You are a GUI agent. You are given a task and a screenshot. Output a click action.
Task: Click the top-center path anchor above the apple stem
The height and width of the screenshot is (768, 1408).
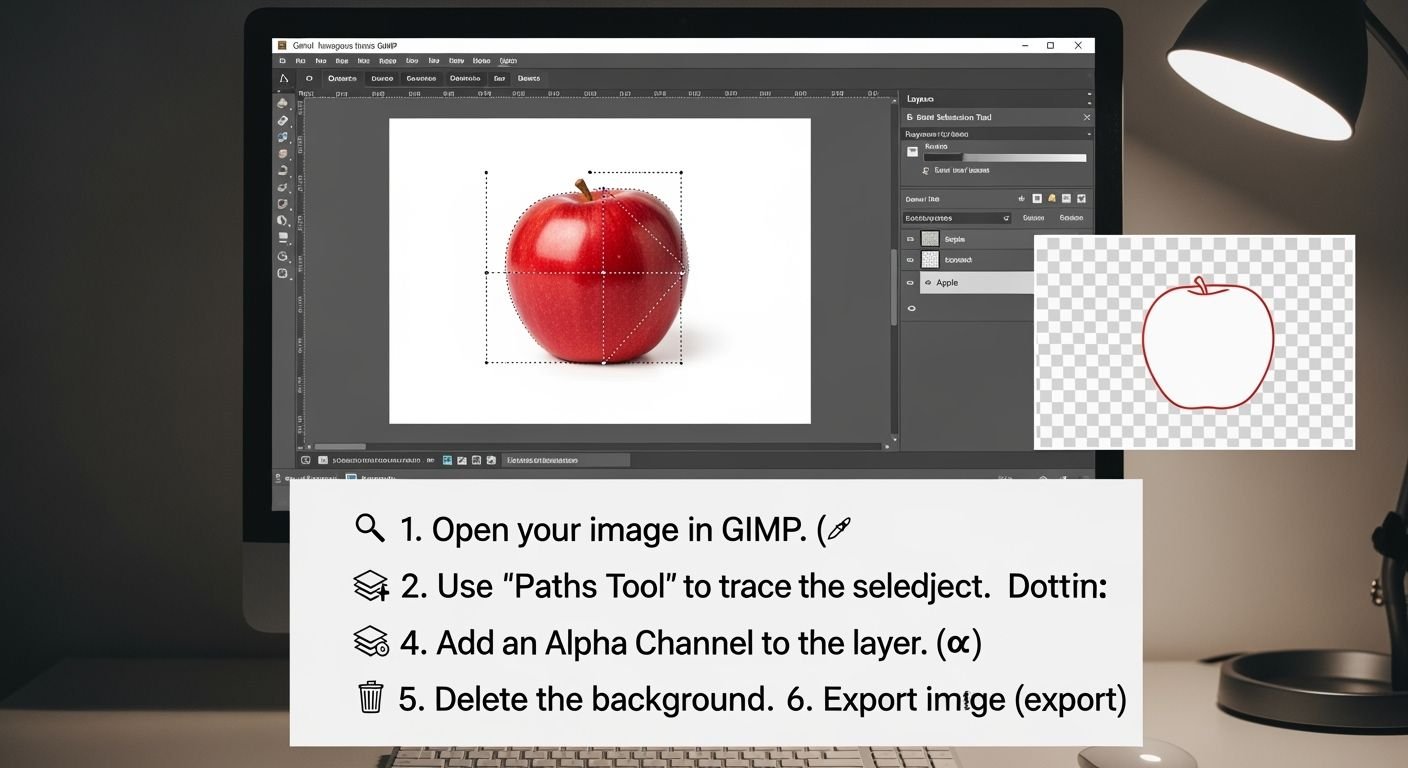tap(590, 172)
